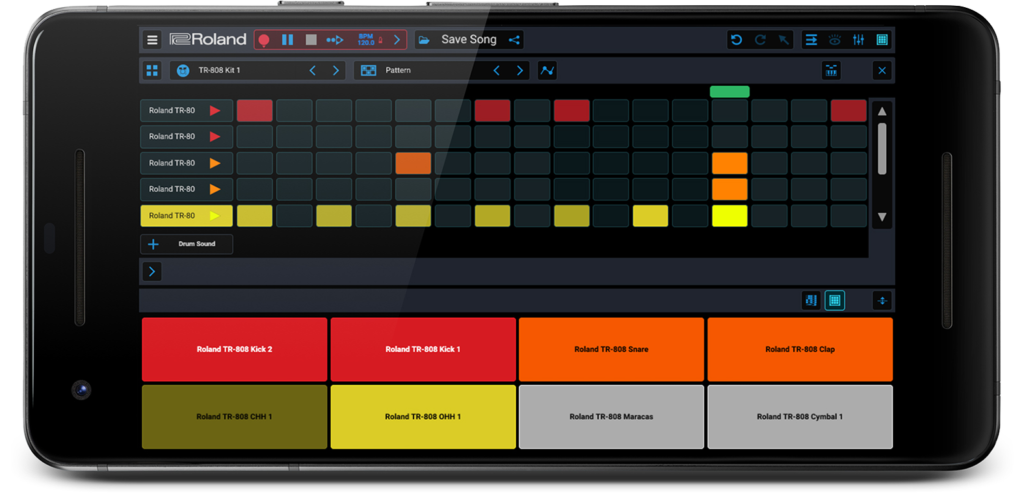Redo the last undone action
Image resolution: width=1024 pixels, height=494 pixels.
coord(760,40)
